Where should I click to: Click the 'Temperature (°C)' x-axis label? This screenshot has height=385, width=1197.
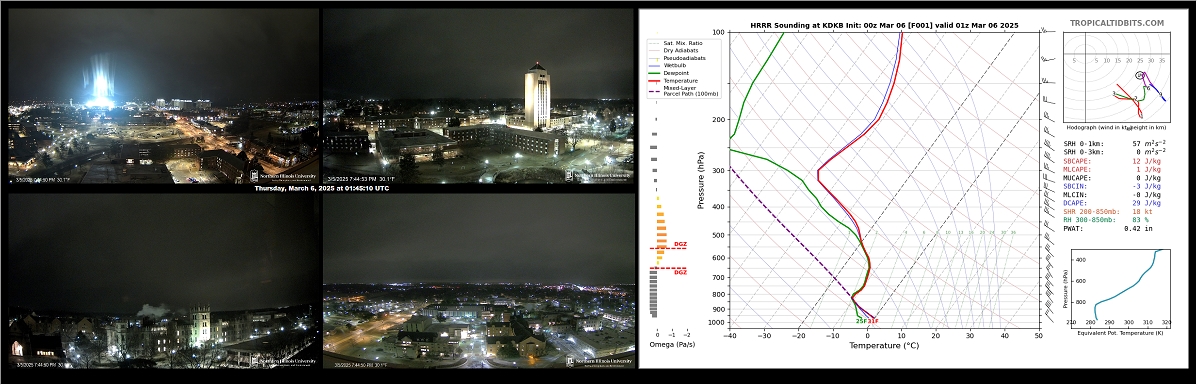(884, 346)
